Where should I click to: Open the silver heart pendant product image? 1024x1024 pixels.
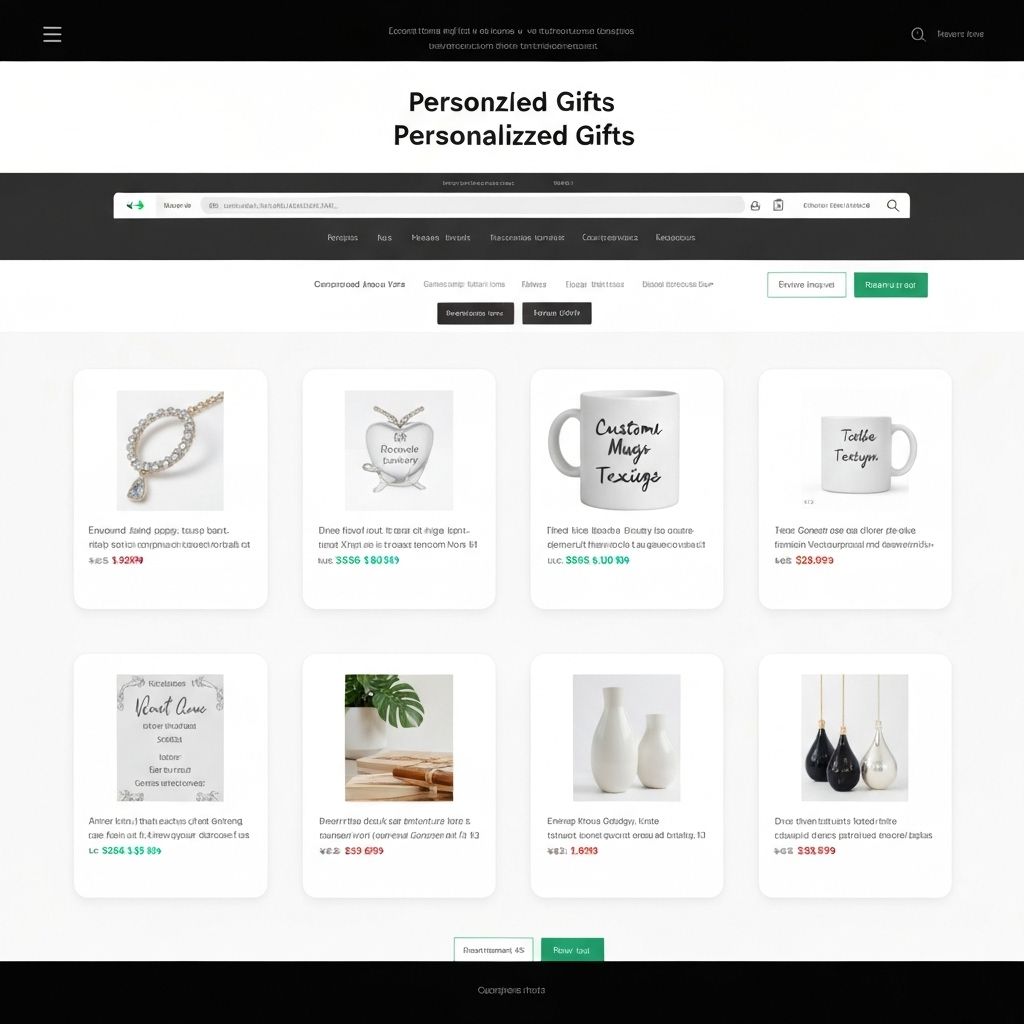(x=398, y=451)
